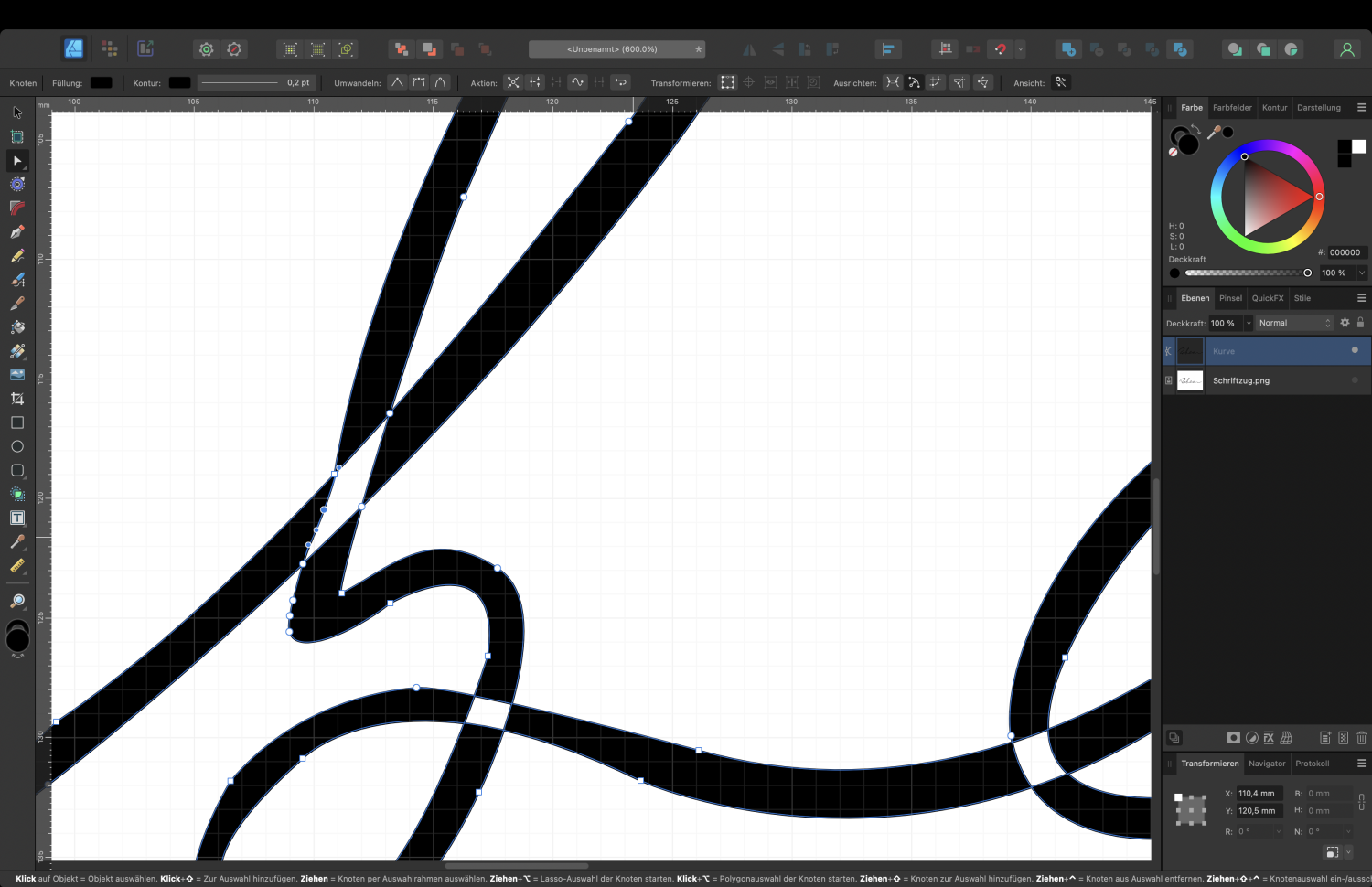Toggle visibility of the Schriftzug.png layer
1372x887 pixels.
click(1355, 380)
